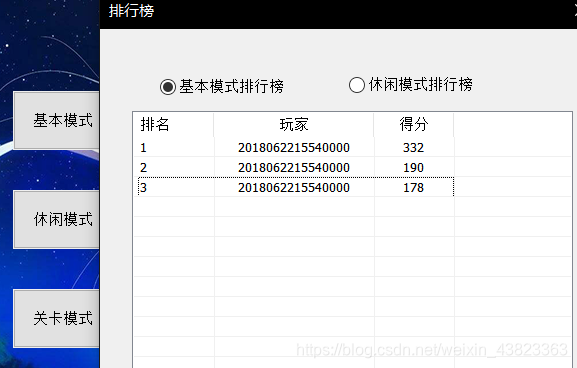Sort by the 玩家 column header
Image resolution: width=577 pixels, height=368 pixels.
[294, 125]
